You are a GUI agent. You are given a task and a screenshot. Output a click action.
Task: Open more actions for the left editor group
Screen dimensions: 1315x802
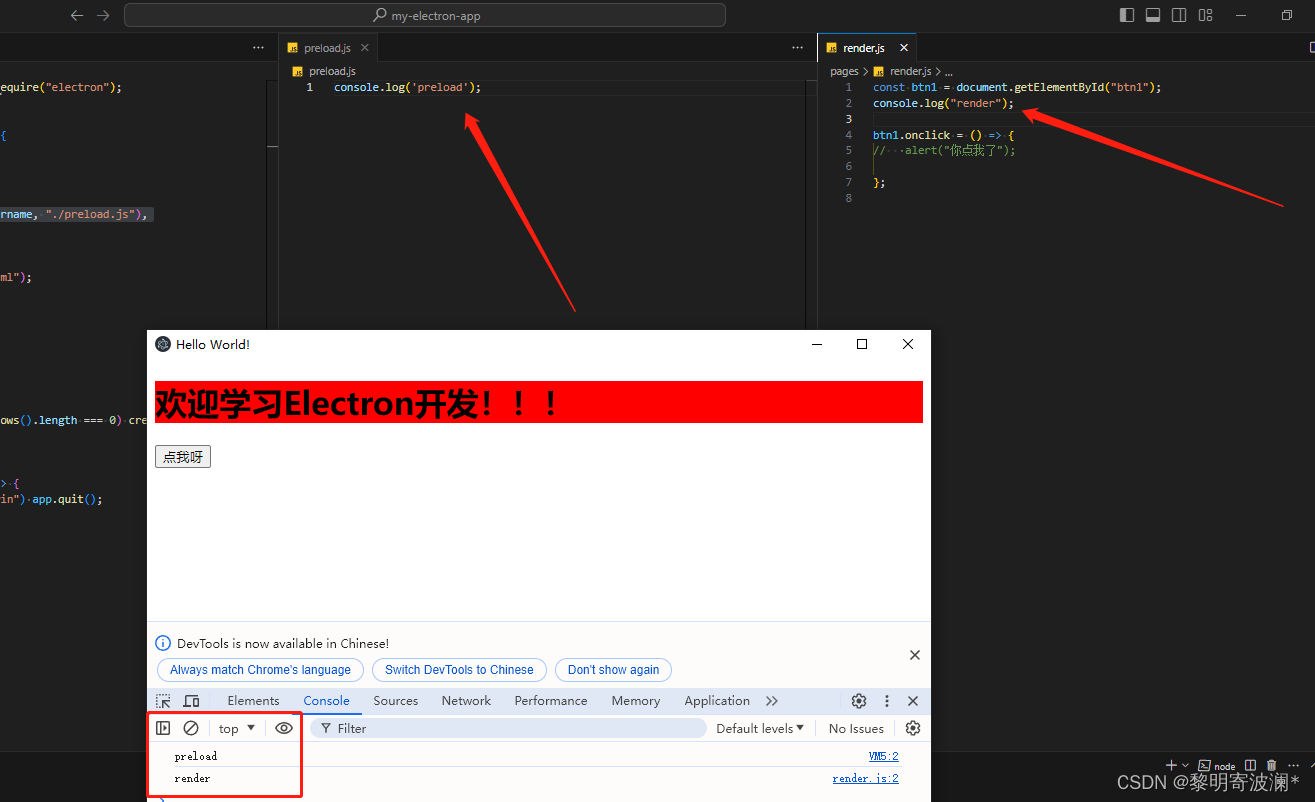(258, 48)
